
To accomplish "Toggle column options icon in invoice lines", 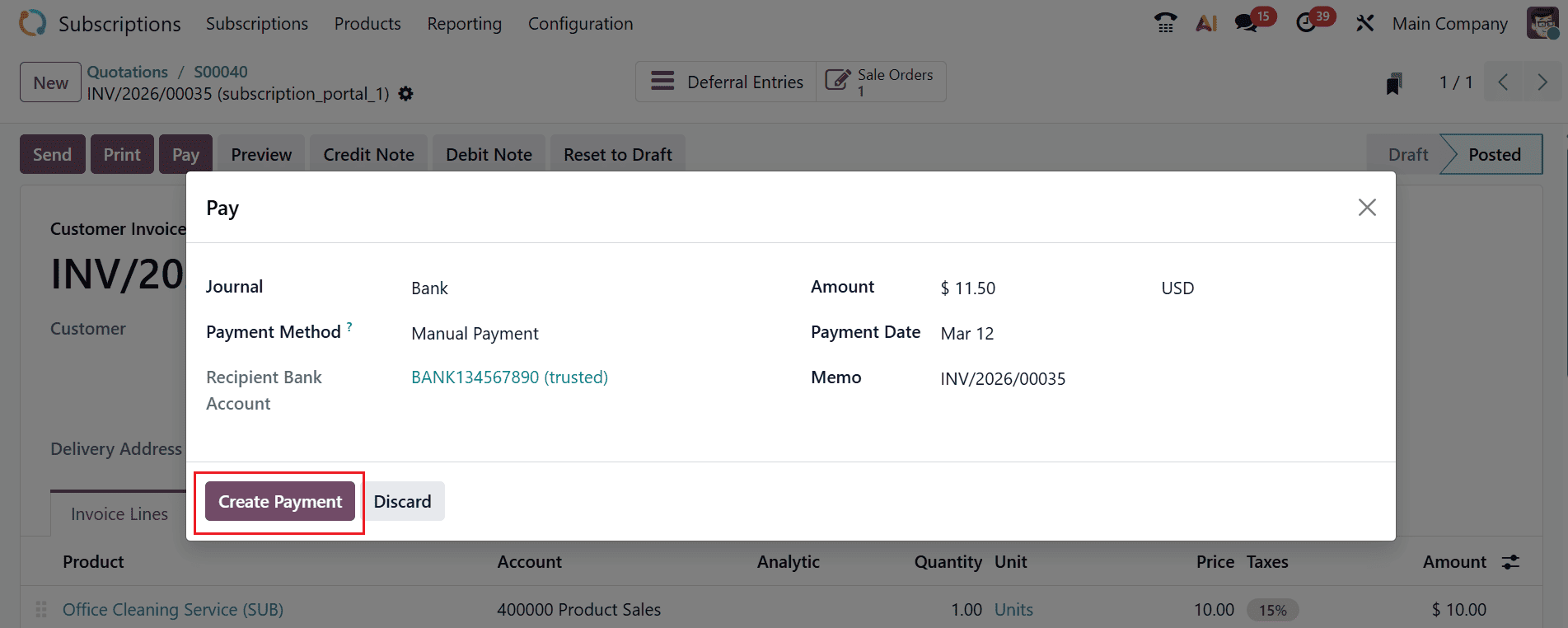I will pos(1510,562).
